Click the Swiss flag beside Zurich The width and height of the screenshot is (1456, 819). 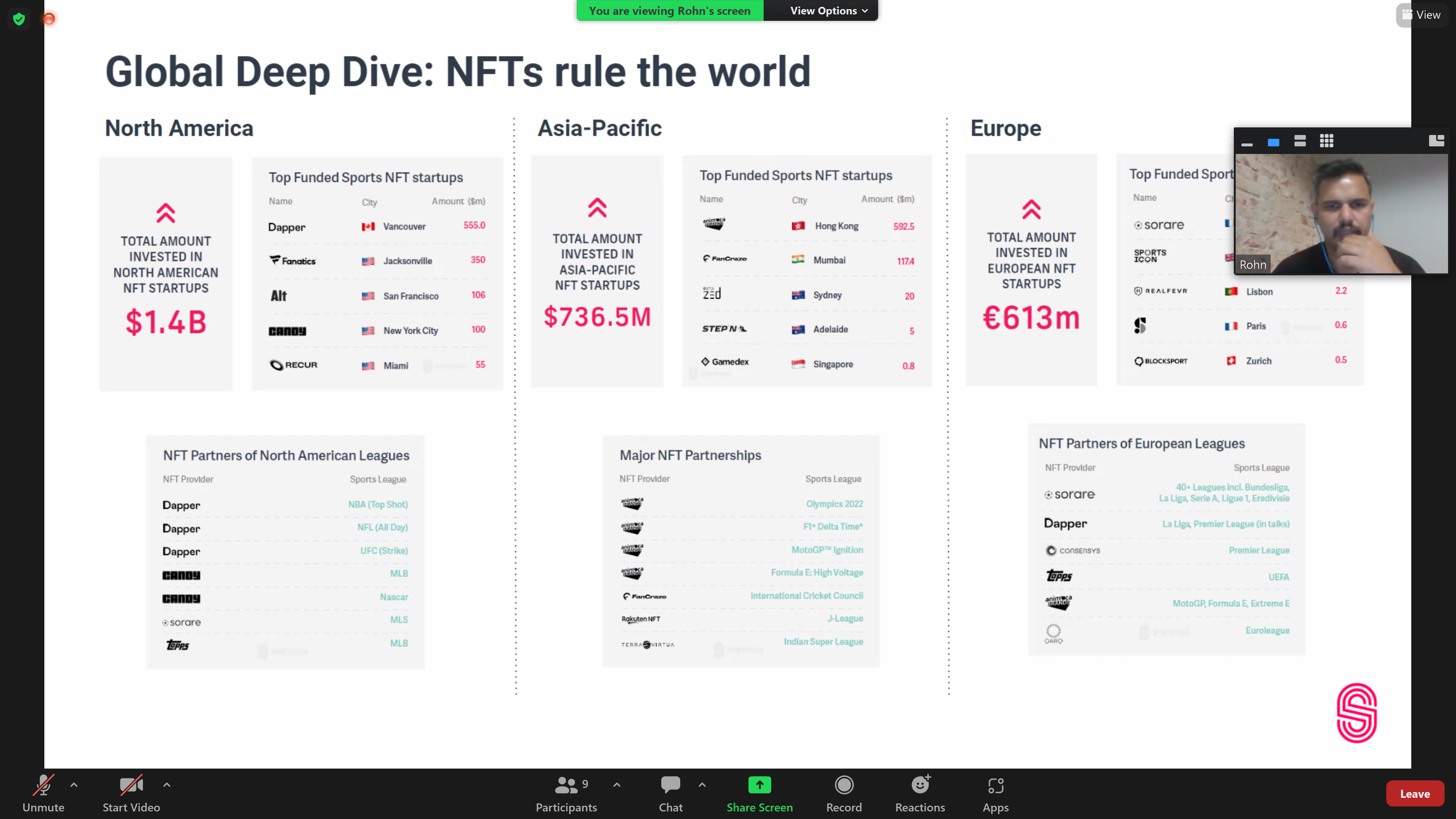(x=1231, y=361)
